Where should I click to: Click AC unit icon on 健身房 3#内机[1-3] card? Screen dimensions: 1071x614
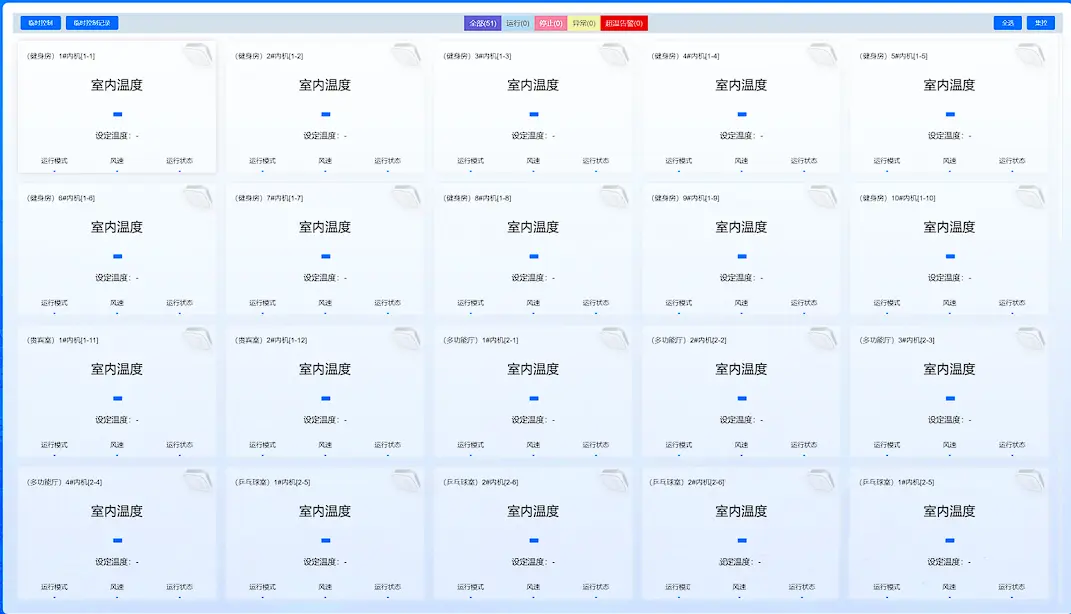coord(614,55)
